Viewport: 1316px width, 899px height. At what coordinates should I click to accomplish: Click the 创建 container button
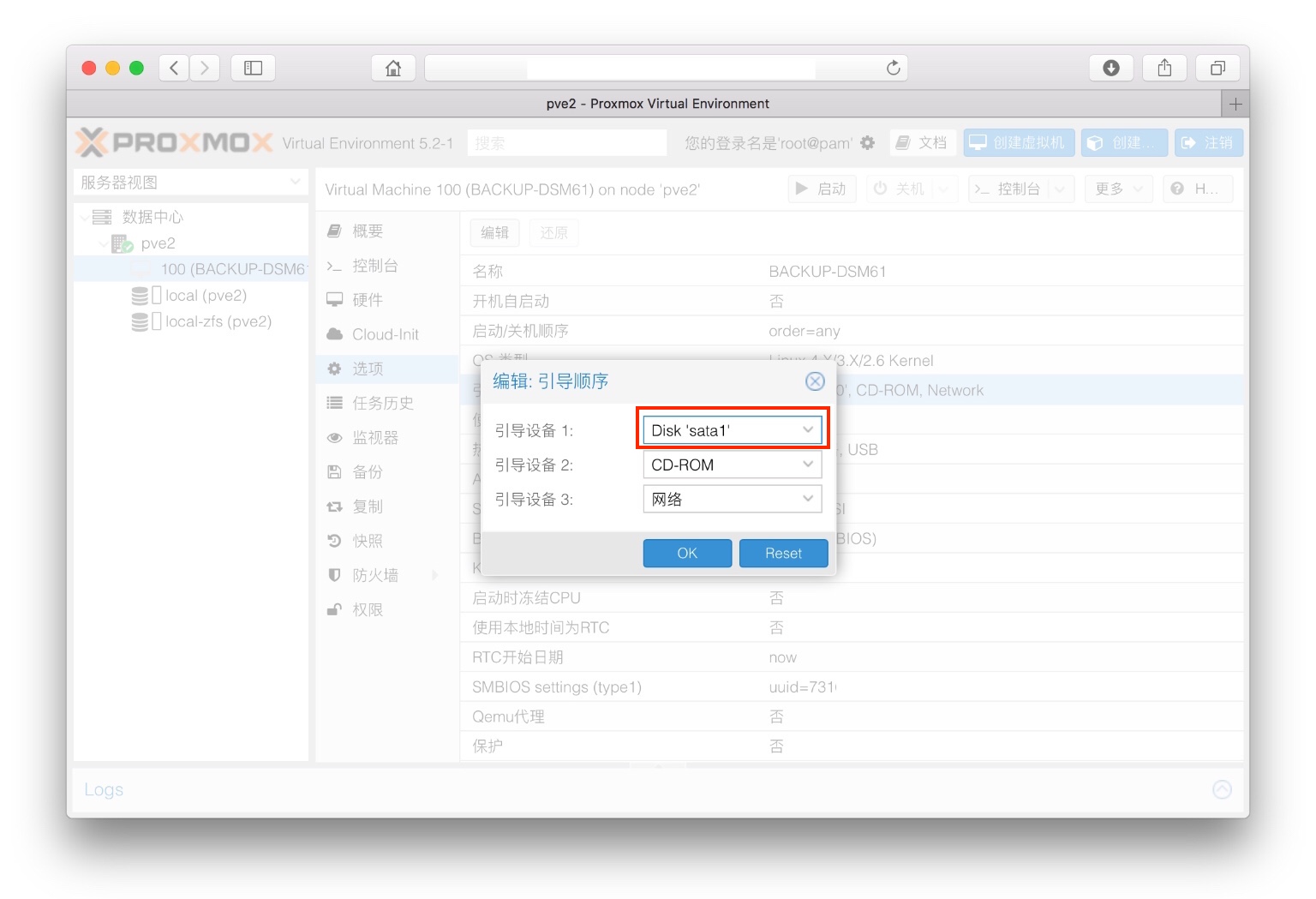click(1124, 143)
